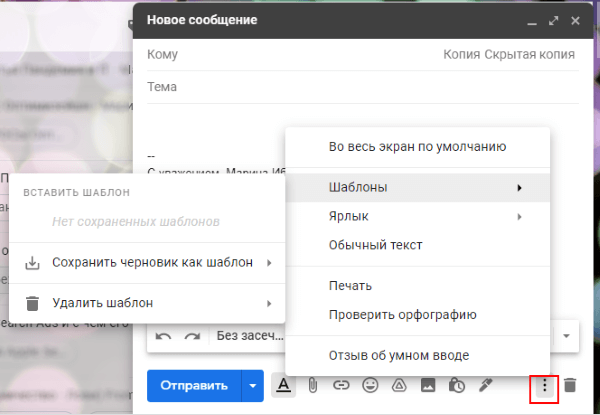Image resolution: width=600 pixels, height=415 pixels.
Task: Open the Ярлык submenu item
Action: pos(417,216)
